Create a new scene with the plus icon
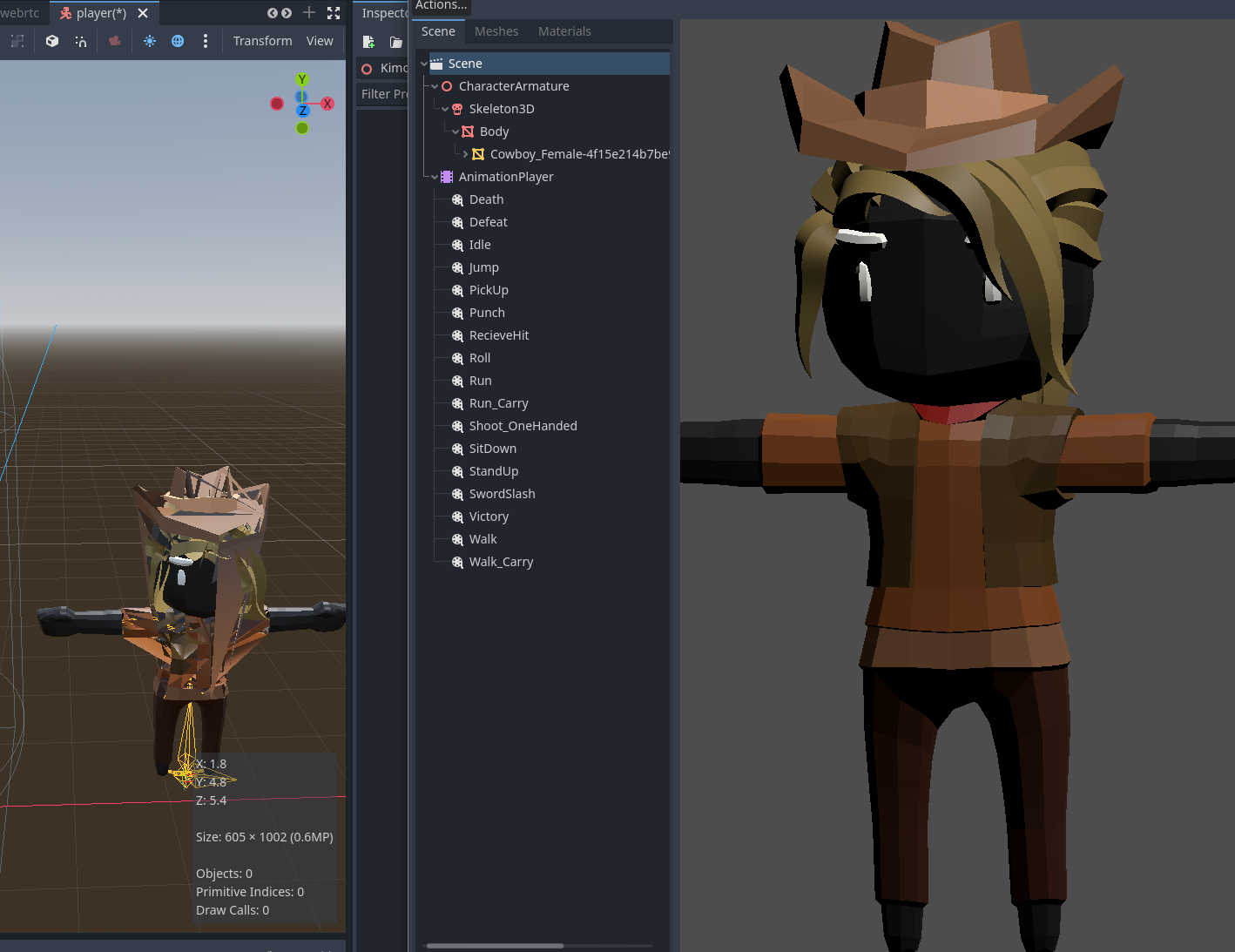The height and width of the screenshot is (952, 1235). (308, 13)
